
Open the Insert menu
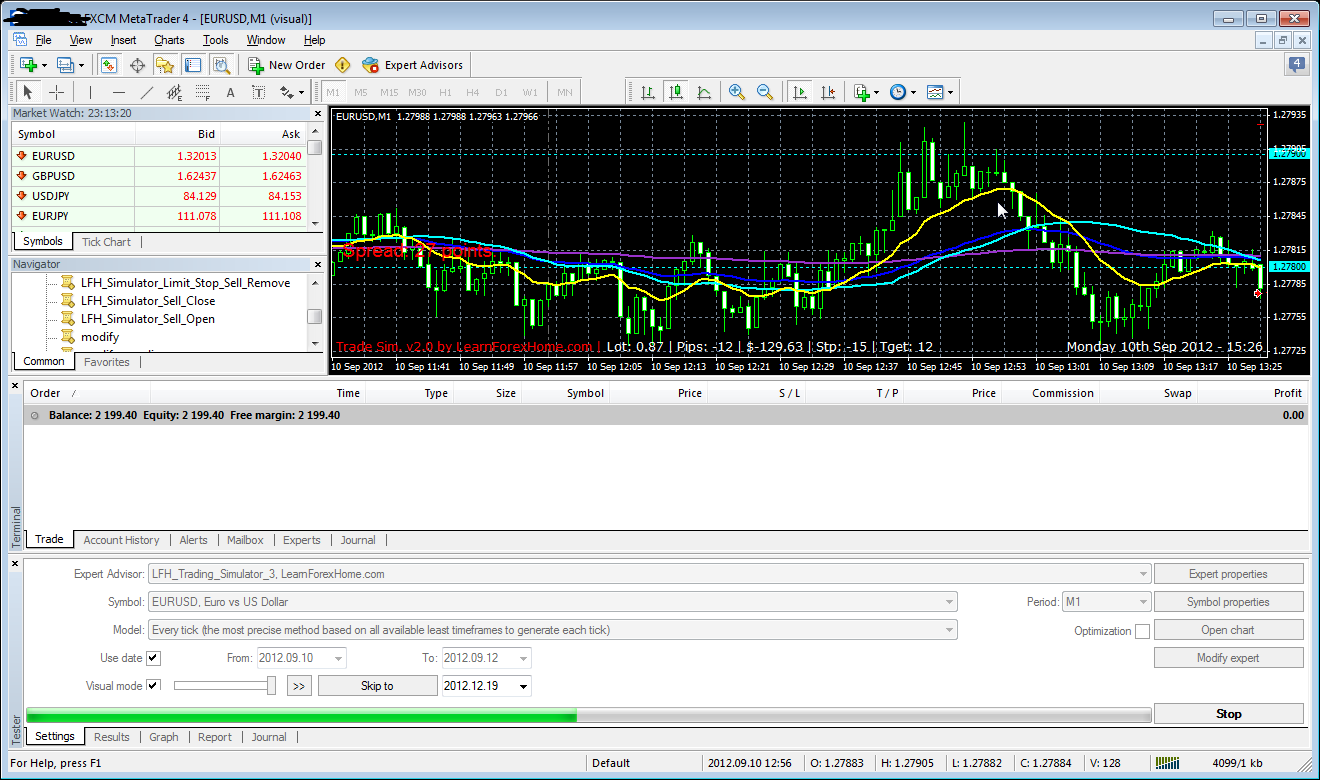(123, 40)
